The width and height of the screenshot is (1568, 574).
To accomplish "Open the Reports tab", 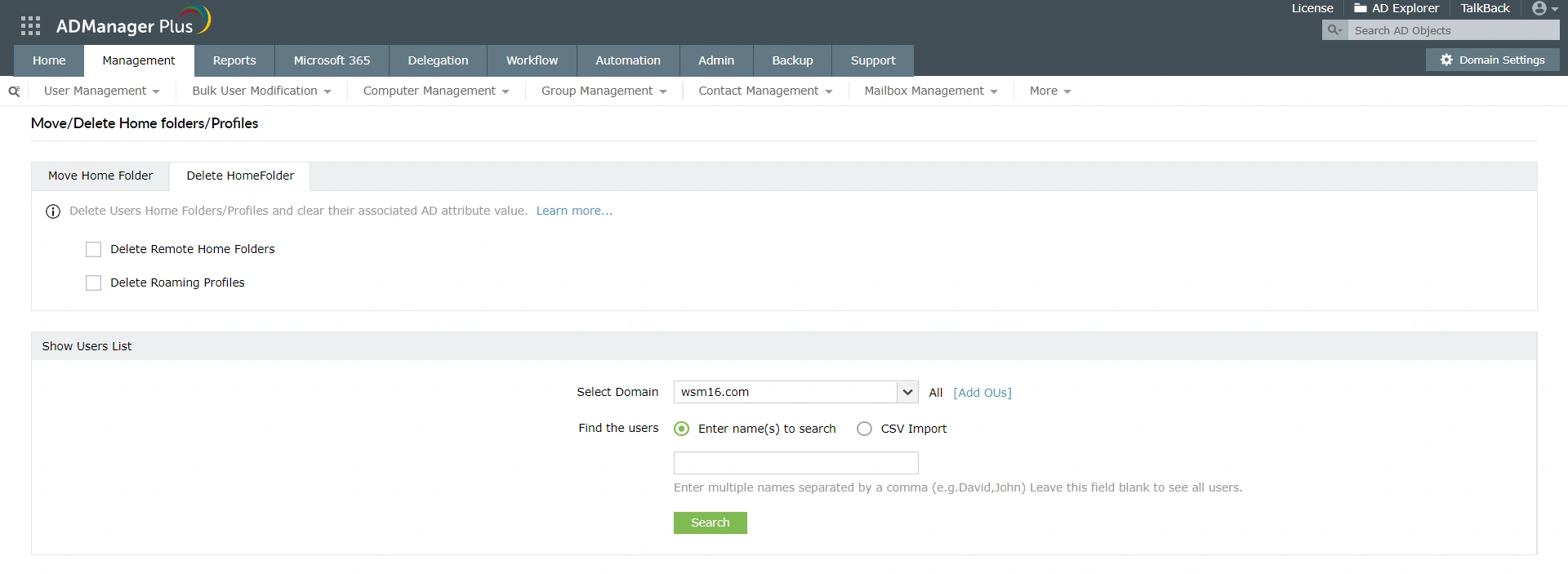I will click(x=234, y=60).
